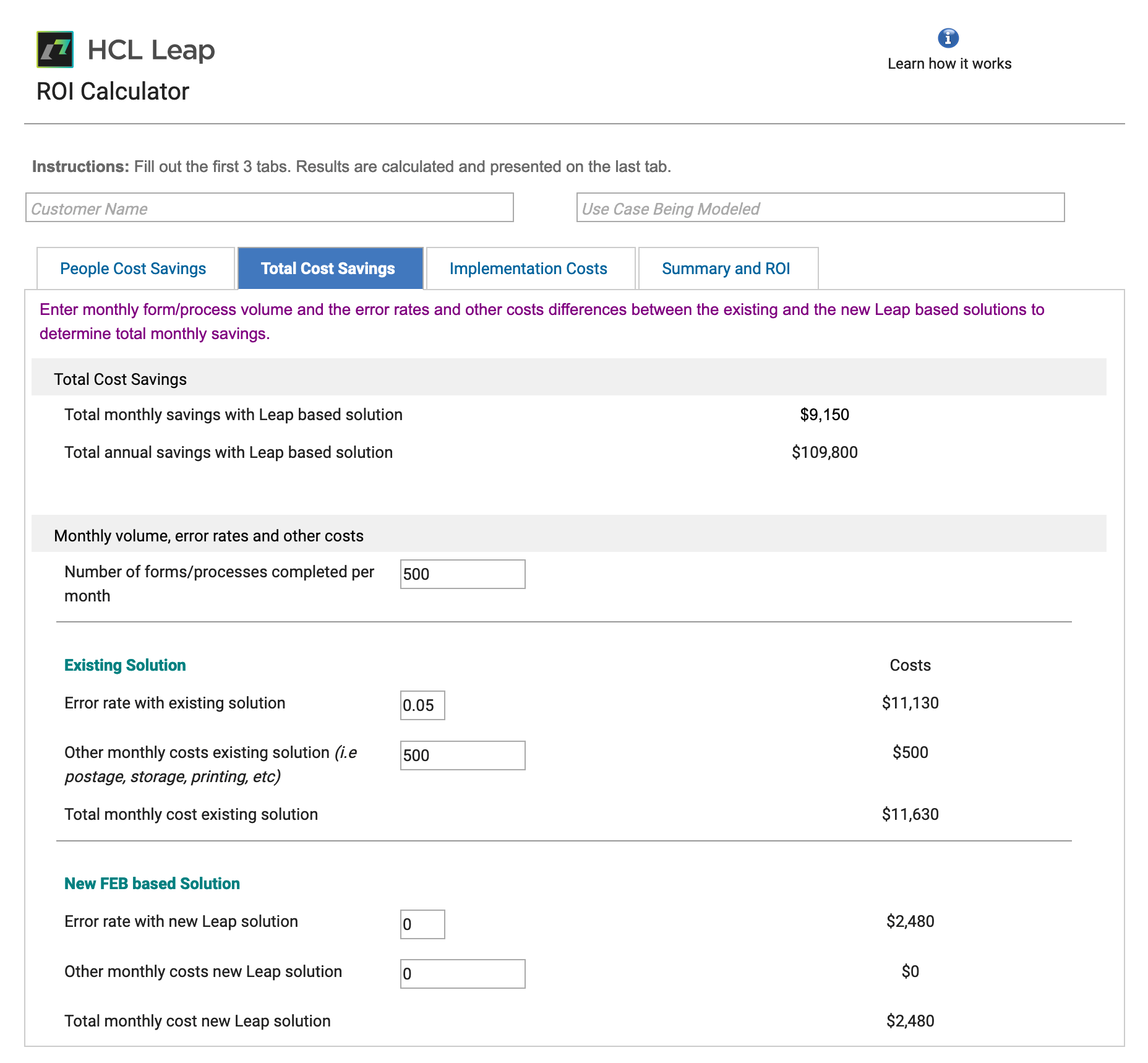The height and width of the screenshot is (1063, 1148).
Task: Click the $11,130 existing error cost value
Action: 910,703
